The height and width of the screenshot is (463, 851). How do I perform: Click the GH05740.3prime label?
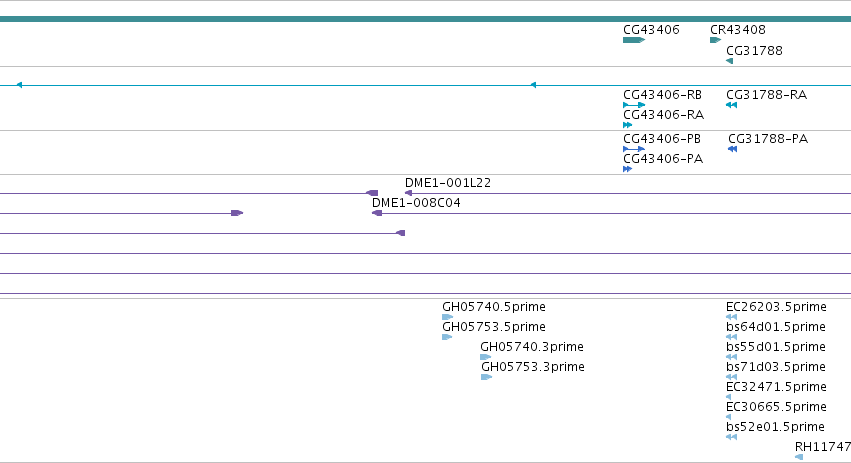pyautogui.click(x=532, y=347)
